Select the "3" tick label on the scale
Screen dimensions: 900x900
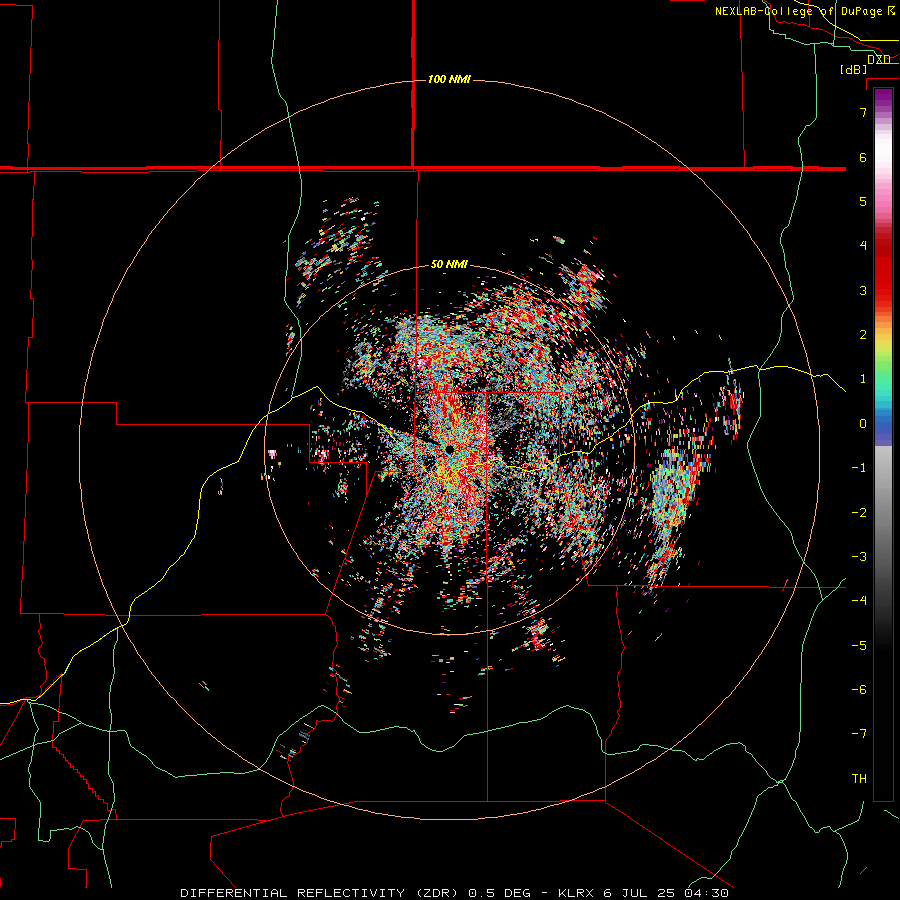(x=863, y=290)
